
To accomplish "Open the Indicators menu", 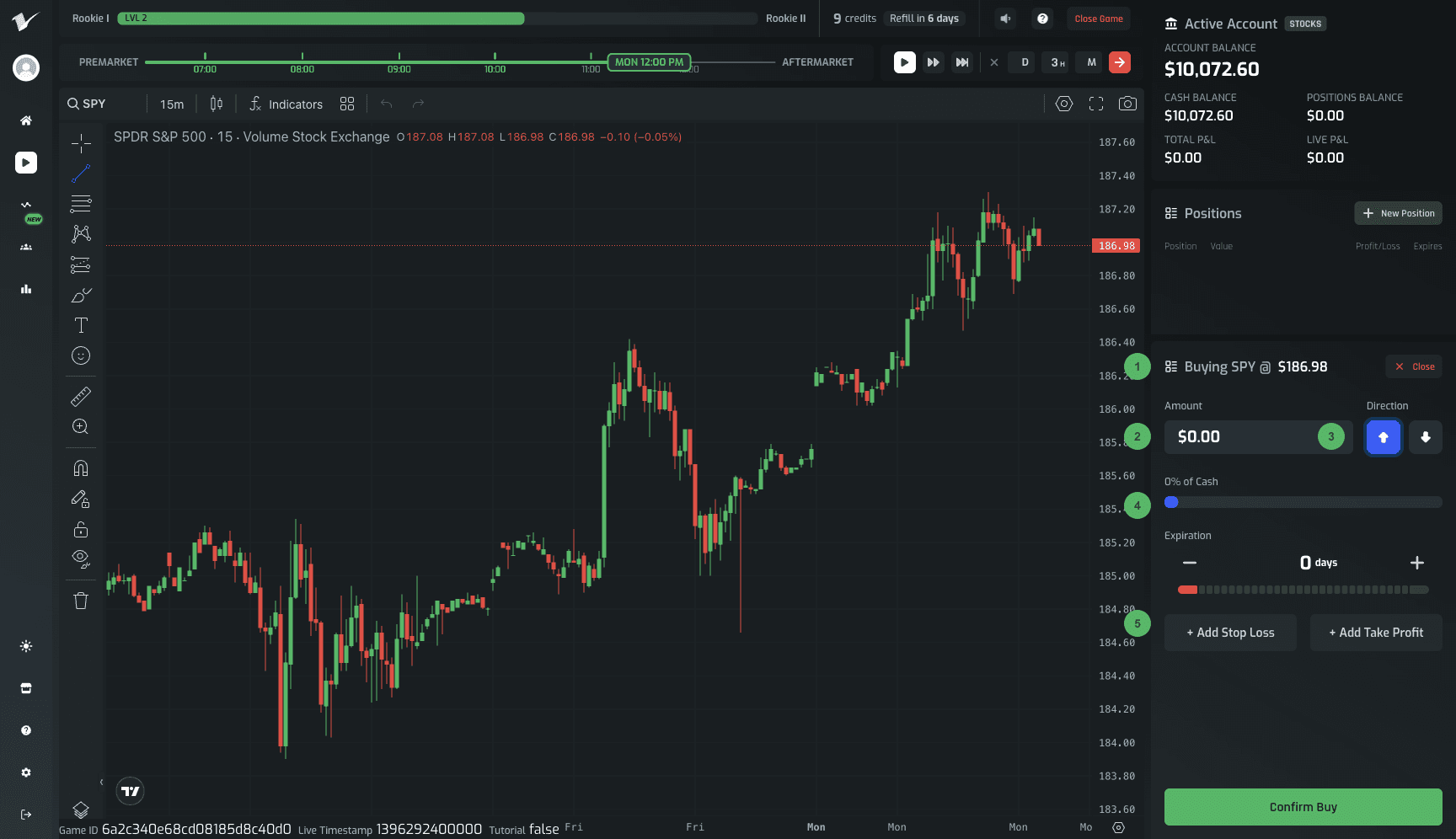I will (x=286, y=104).
